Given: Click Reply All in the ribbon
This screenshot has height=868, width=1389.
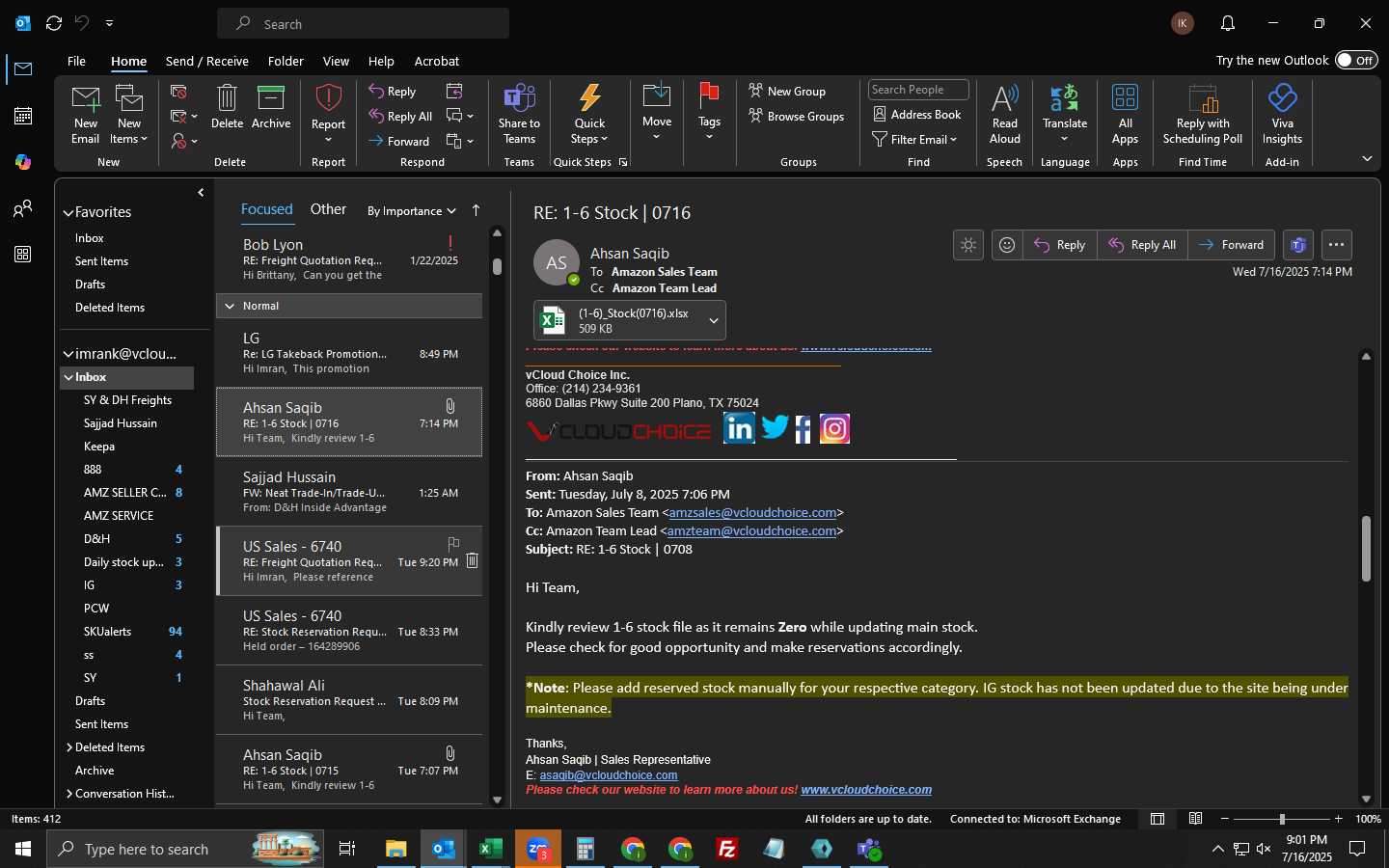Looking at the screenshot, I should point(400,117).
